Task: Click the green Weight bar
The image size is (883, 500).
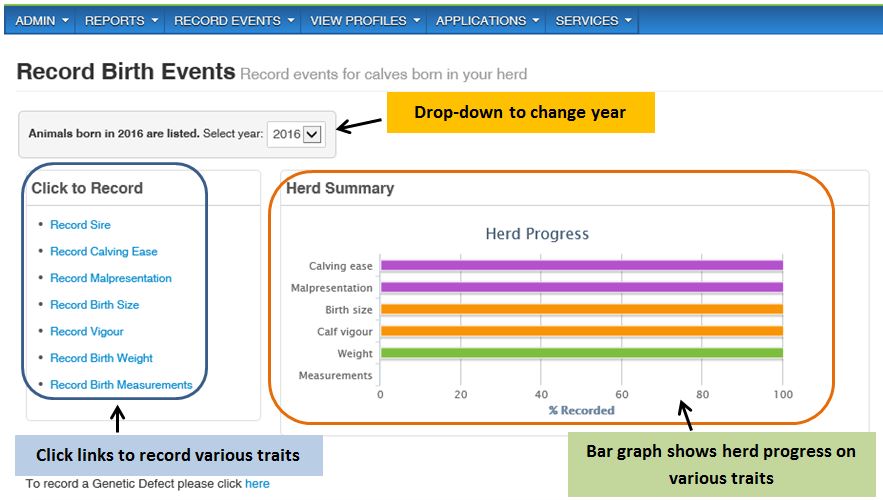Action: tap(582, 353)
